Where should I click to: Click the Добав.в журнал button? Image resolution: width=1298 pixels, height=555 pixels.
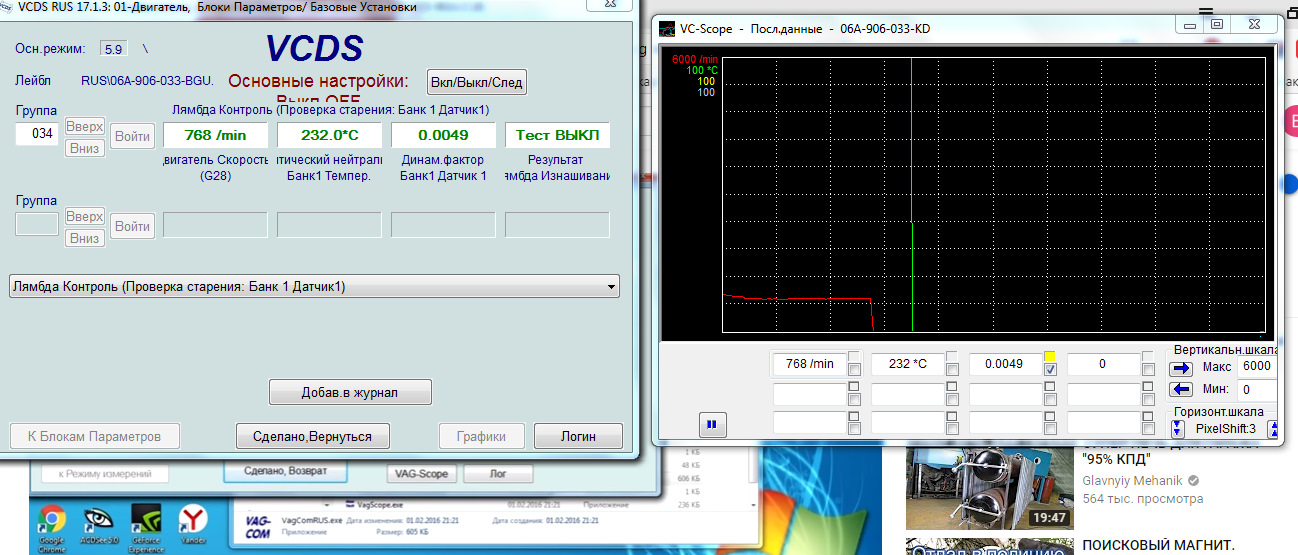[x=350, y=392]
